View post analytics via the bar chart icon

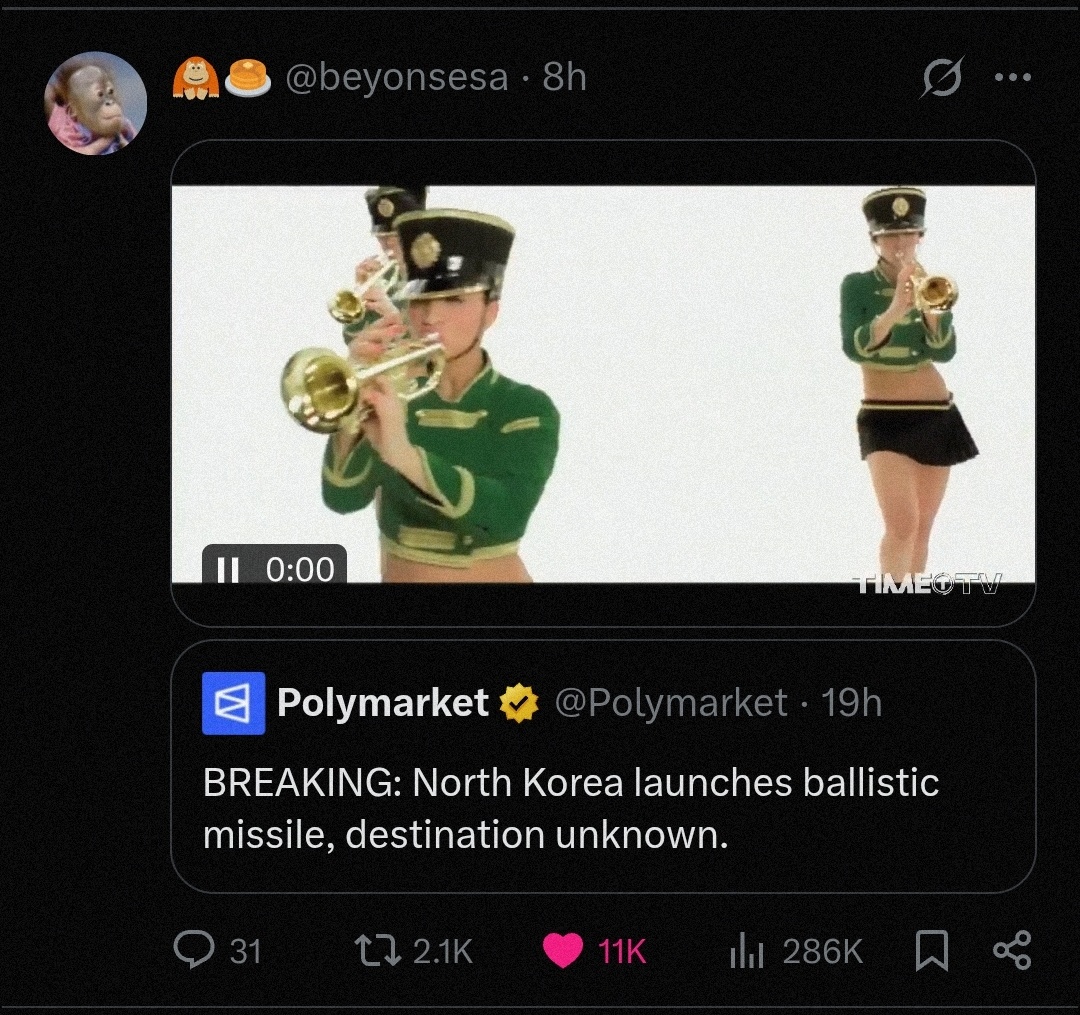(x=747, y=950)
